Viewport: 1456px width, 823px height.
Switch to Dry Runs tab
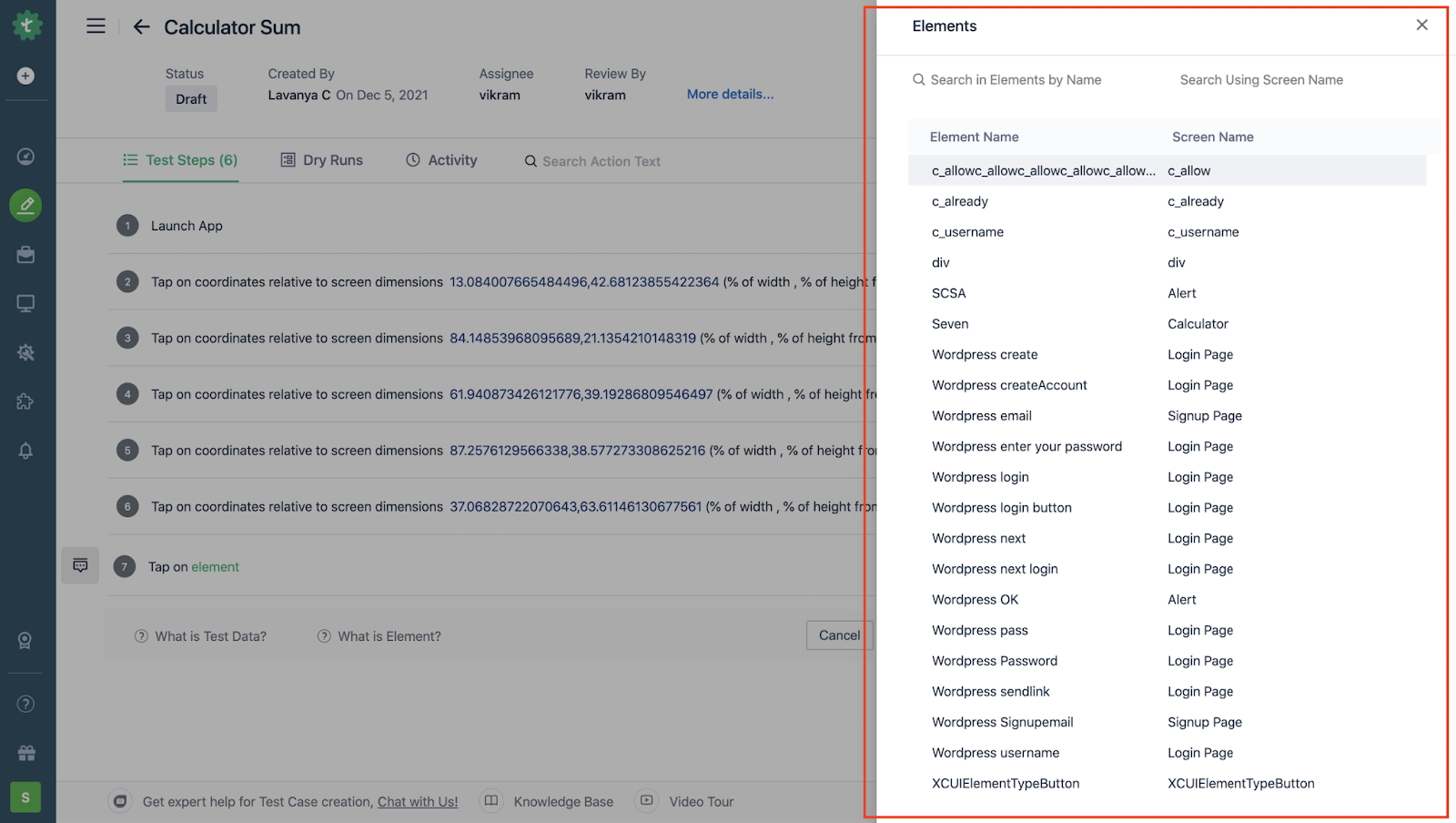click(322, 160)
